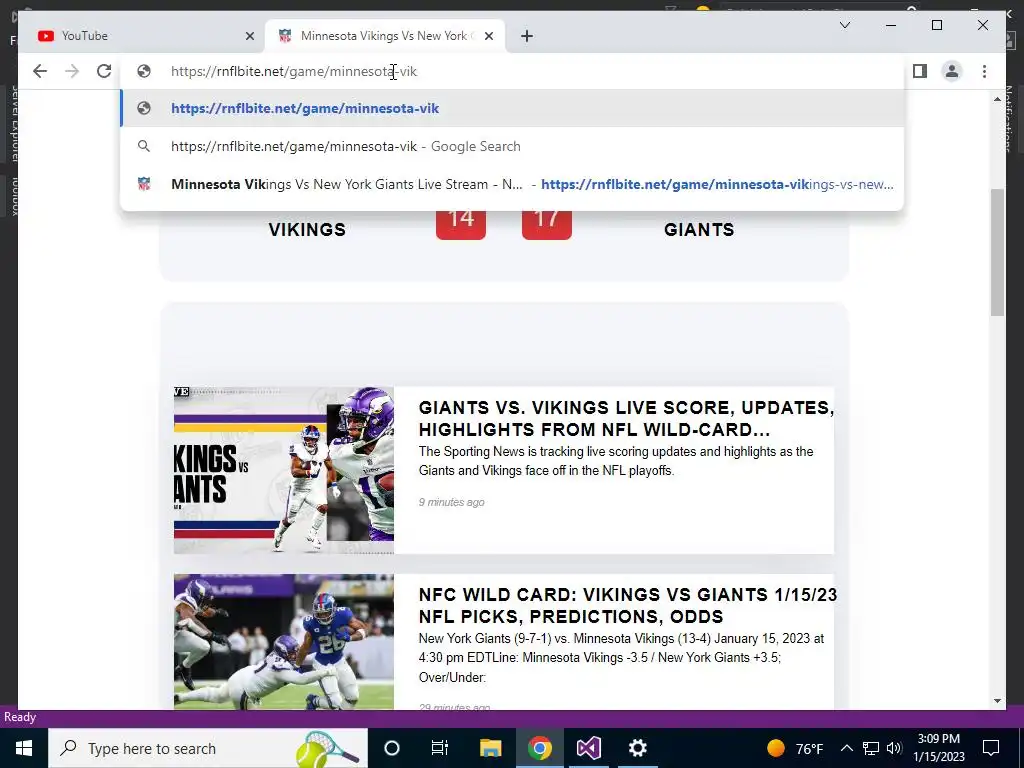
Task: Open Visual Studio from taskbar
Action: tap(588, 748)
